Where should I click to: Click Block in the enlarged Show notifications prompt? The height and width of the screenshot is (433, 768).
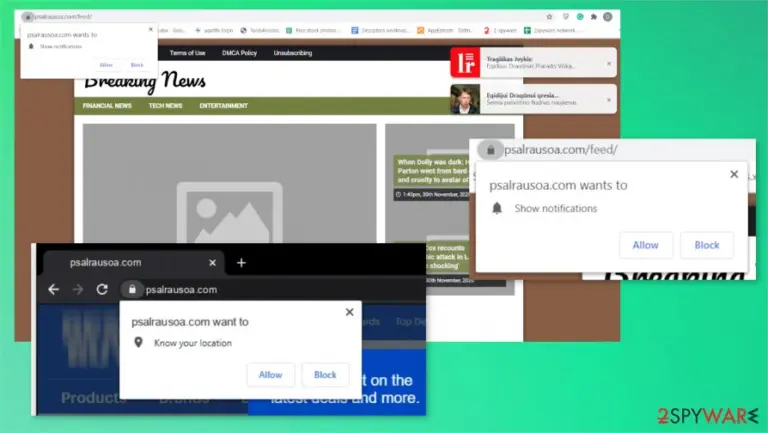[707, 245]
